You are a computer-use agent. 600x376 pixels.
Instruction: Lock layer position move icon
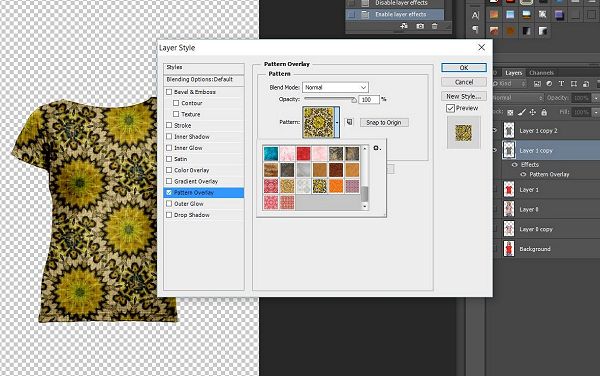coord(532,112)
